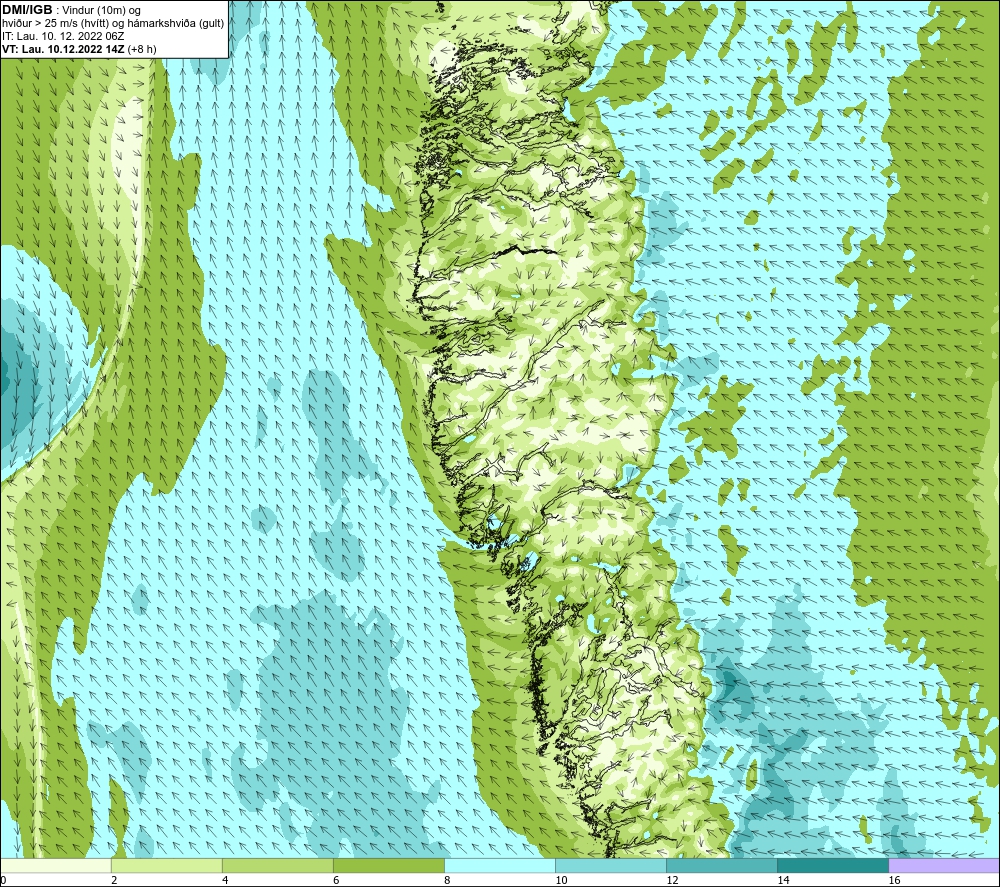Click the 8–10 m/s pale cyan legend swatch
The height and width of the screenshot is (887, 1000).
pos(499,865)
